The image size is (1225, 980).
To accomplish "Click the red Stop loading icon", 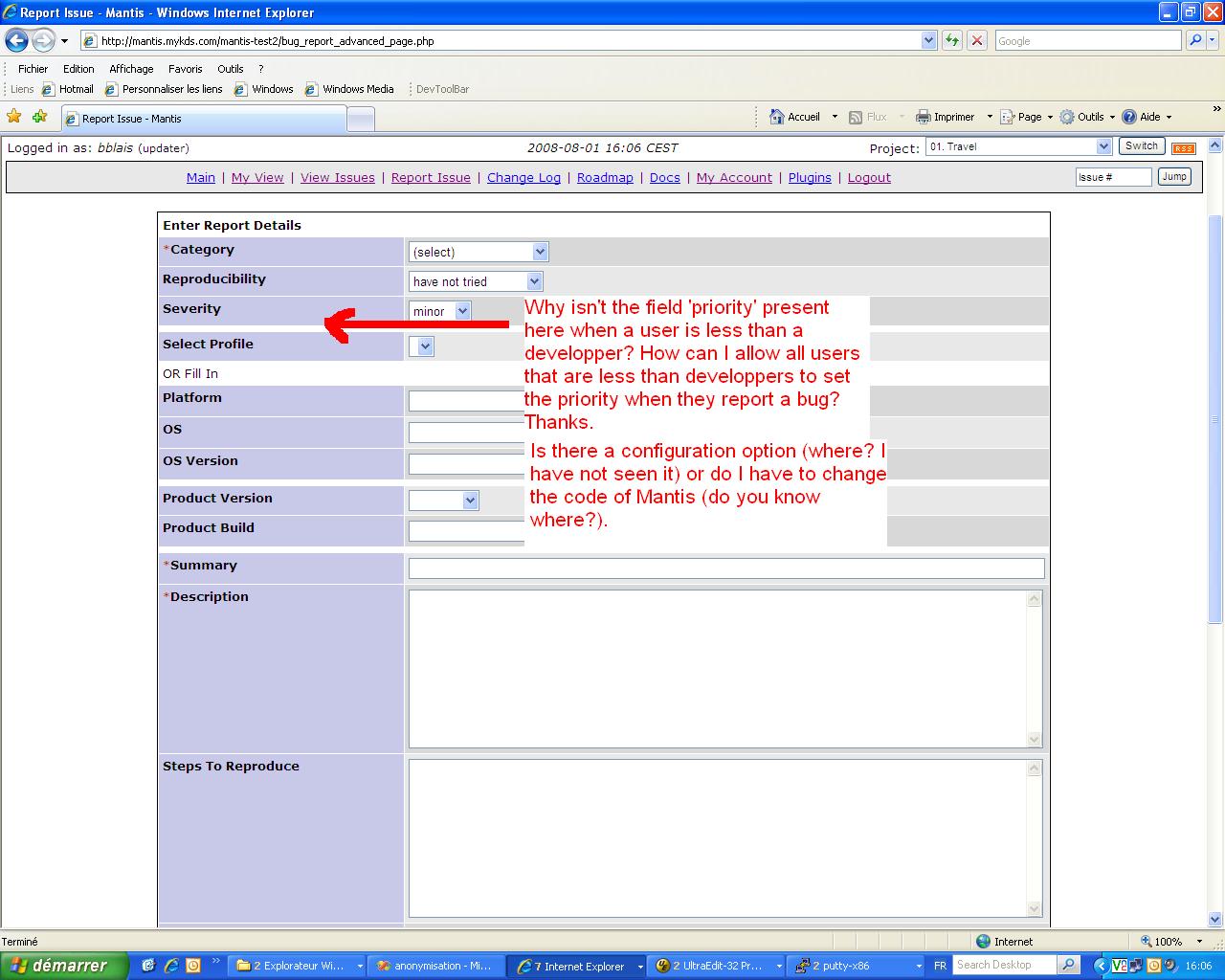I will coord(977,40).
